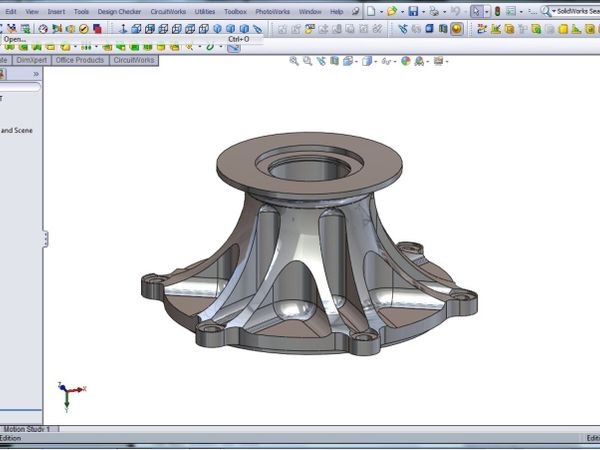The image size is (600, 450).
Task: Choose the Open... Ctrl+O menu entry
Action: click(131, 39)
